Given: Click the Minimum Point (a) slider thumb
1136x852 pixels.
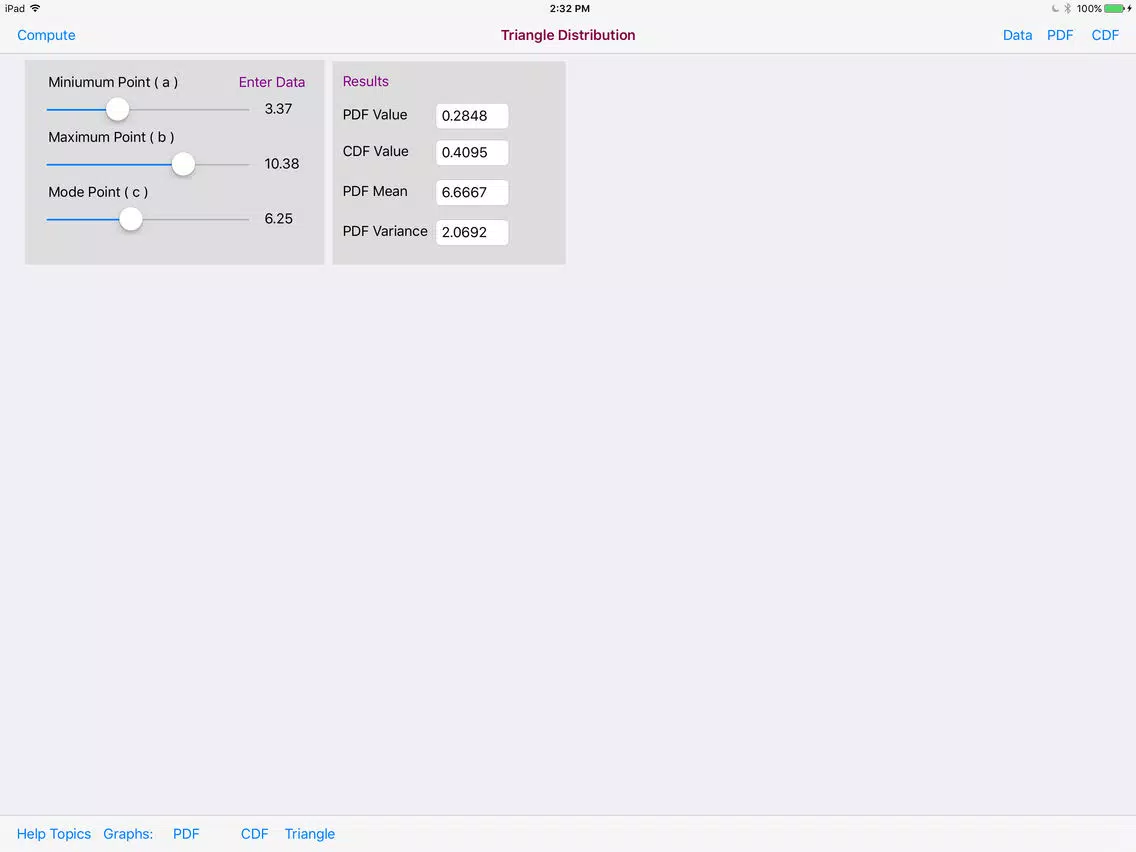Looking at the screenshot, I should (x=117, y=109).
